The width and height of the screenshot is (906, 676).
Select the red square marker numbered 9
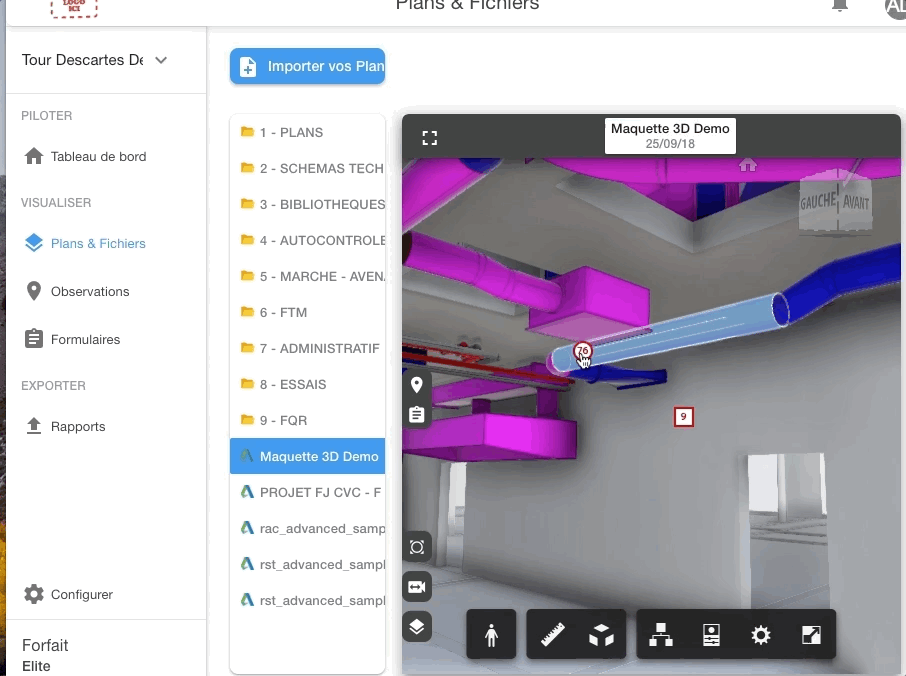tap(684, 417)
